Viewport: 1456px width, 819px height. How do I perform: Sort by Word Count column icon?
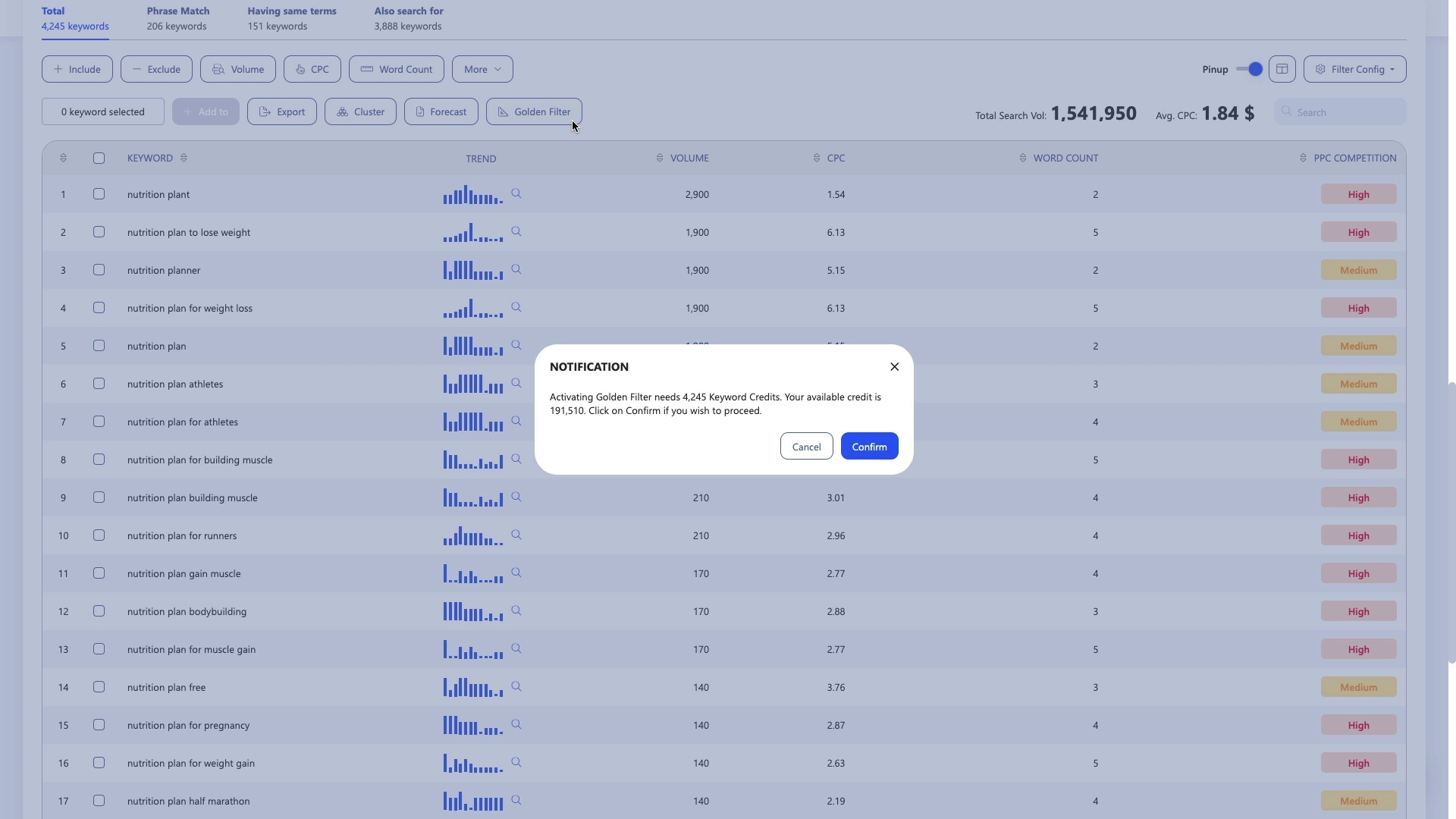point(1023,158)
